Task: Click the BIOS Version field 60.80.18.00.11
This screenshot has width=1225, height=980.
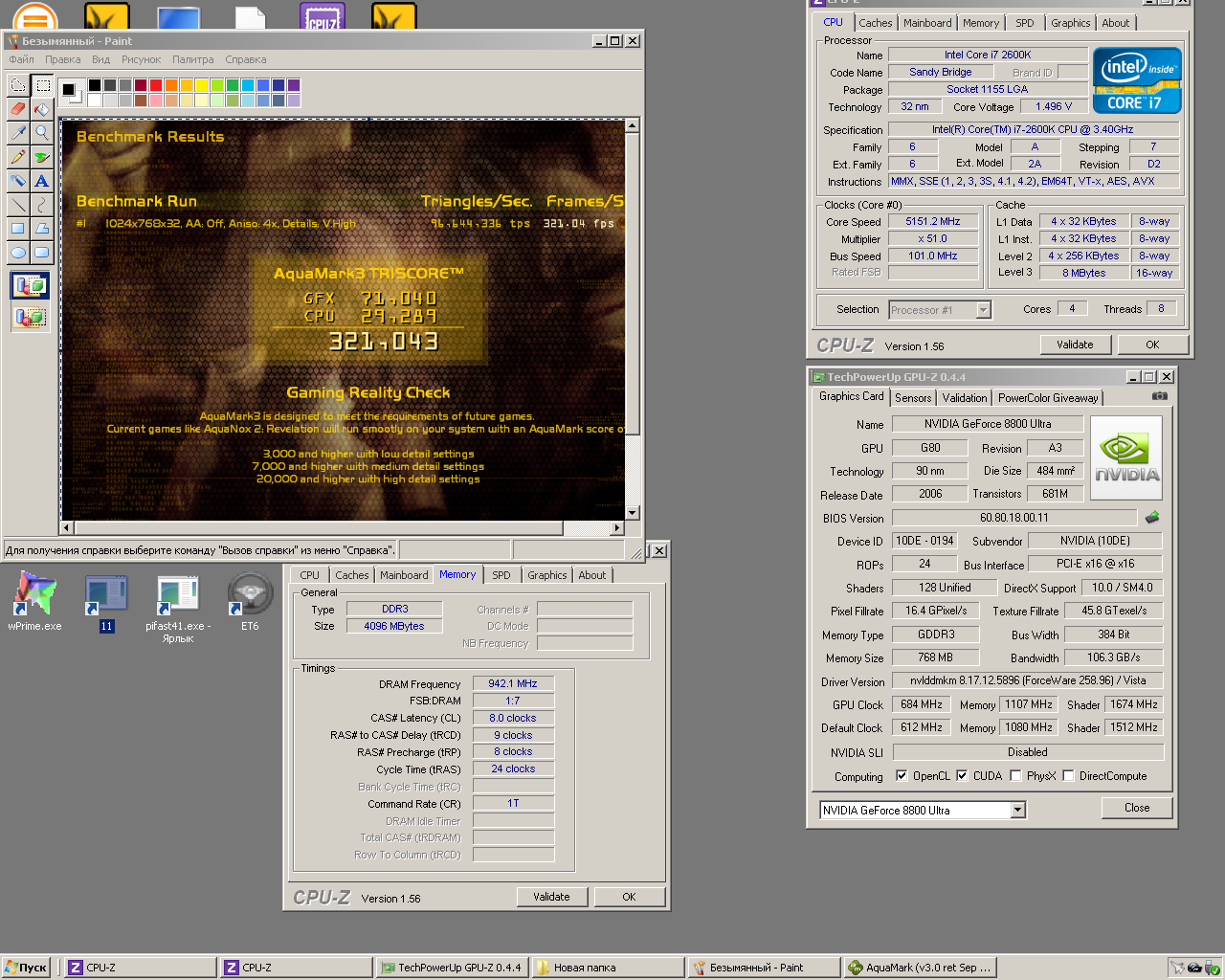Action: (1014, 518)
